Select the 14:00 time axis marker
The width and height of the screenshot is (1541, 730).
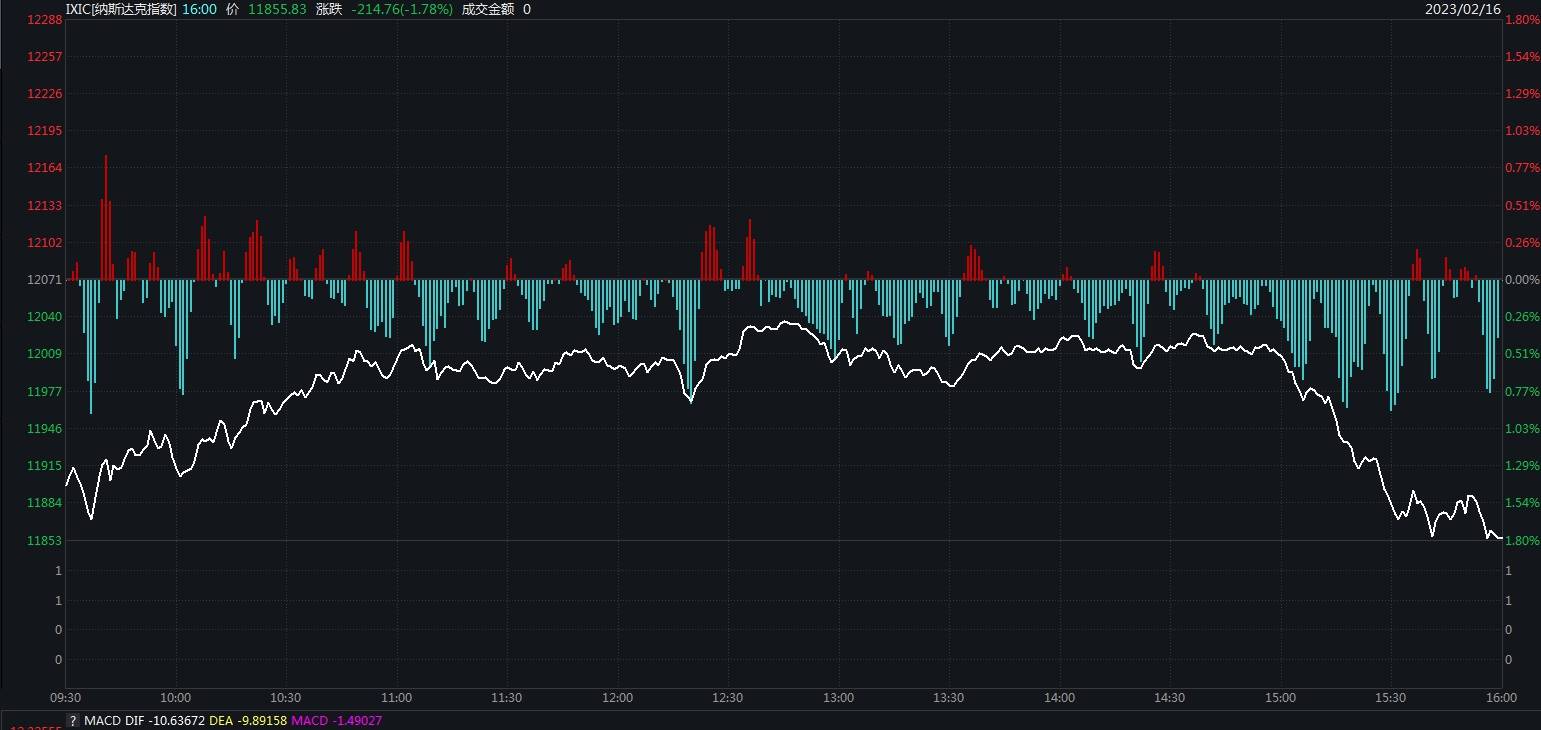[x=1059, y=698]
